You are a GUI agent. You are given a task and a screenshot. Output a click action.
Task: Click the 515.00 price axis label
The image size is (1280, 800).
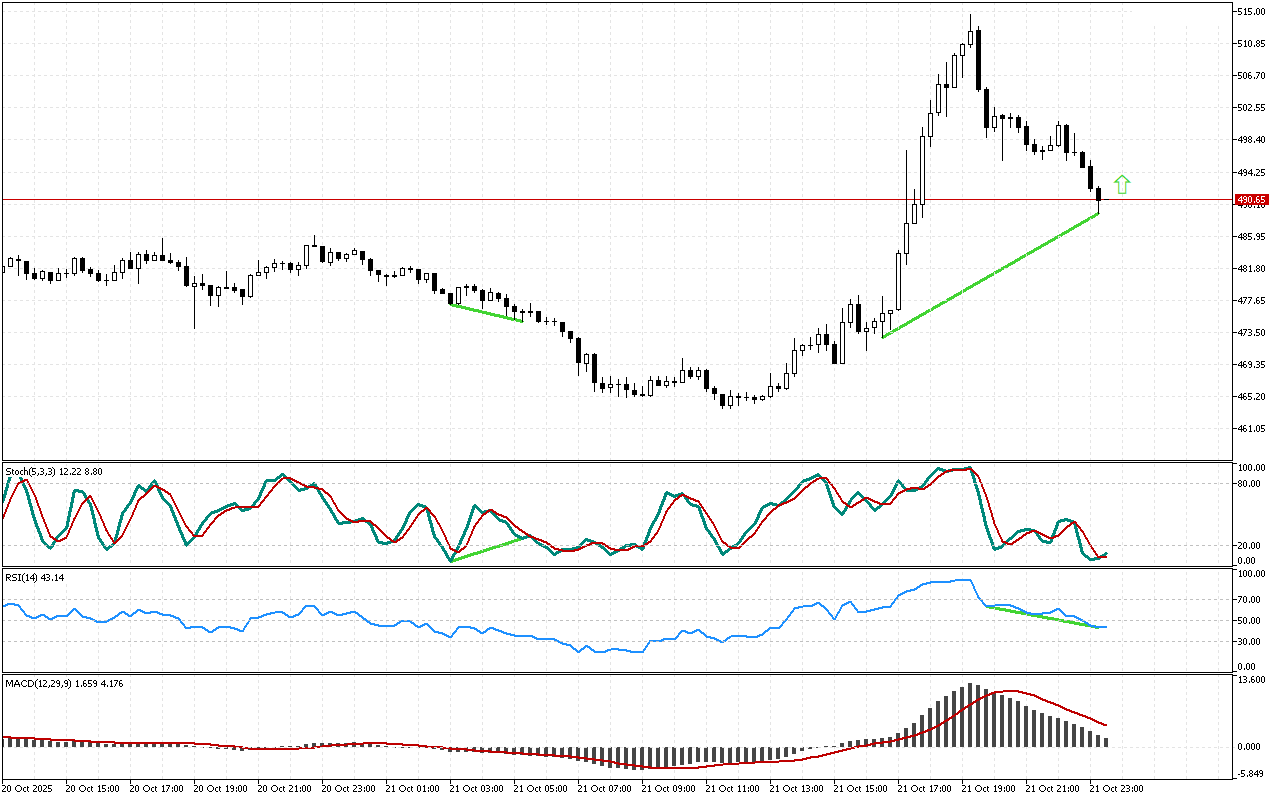tap(1252, 12)
